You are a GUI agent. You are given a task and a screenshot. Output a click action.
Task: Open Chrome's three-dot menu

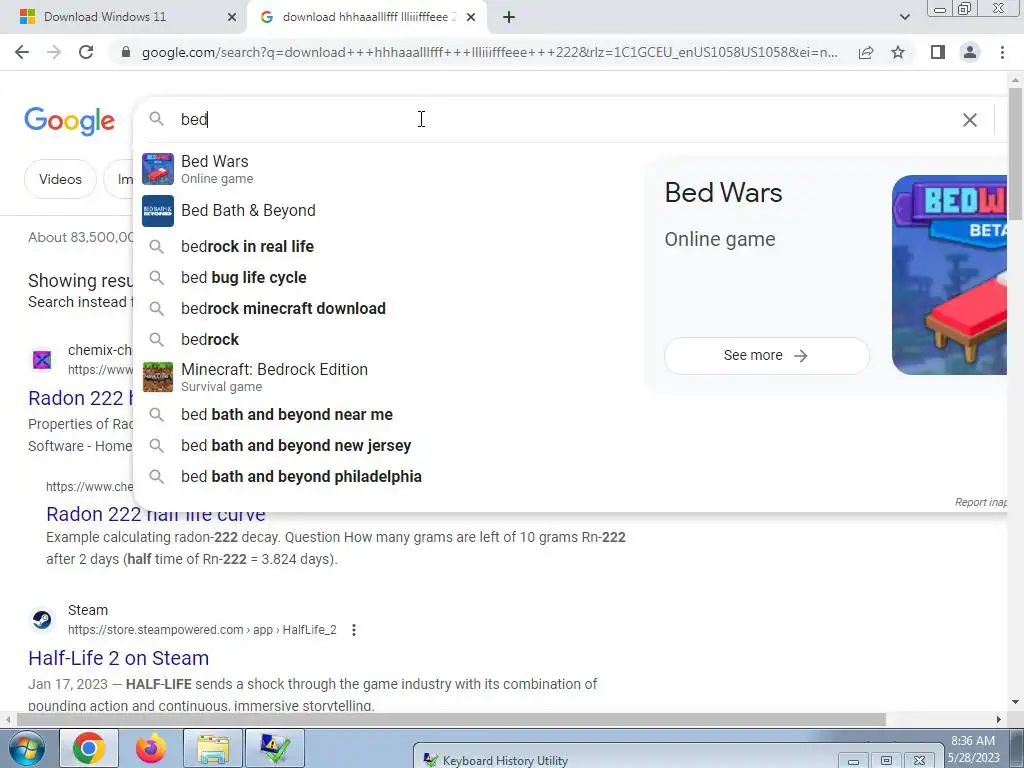(1002, 52)
